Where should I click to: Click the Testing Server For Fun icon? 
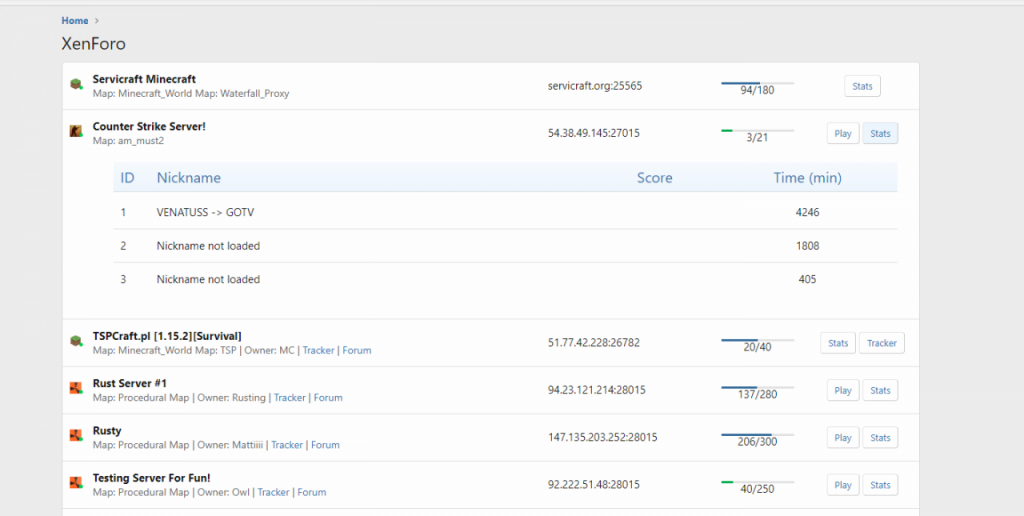pos(76,483)
